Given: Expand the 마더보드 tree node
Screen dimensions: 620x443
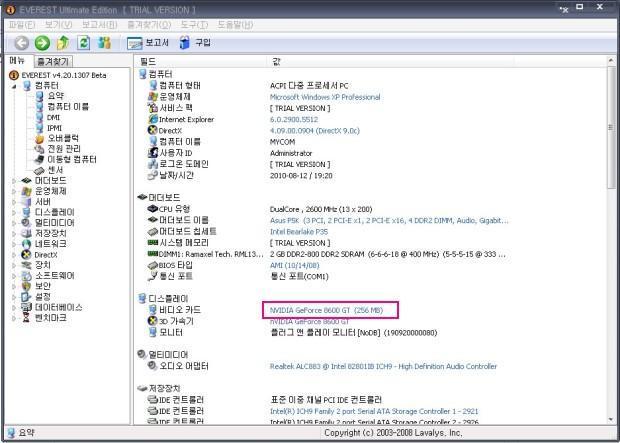Looking at the screenshot, I should pos(15,181).
